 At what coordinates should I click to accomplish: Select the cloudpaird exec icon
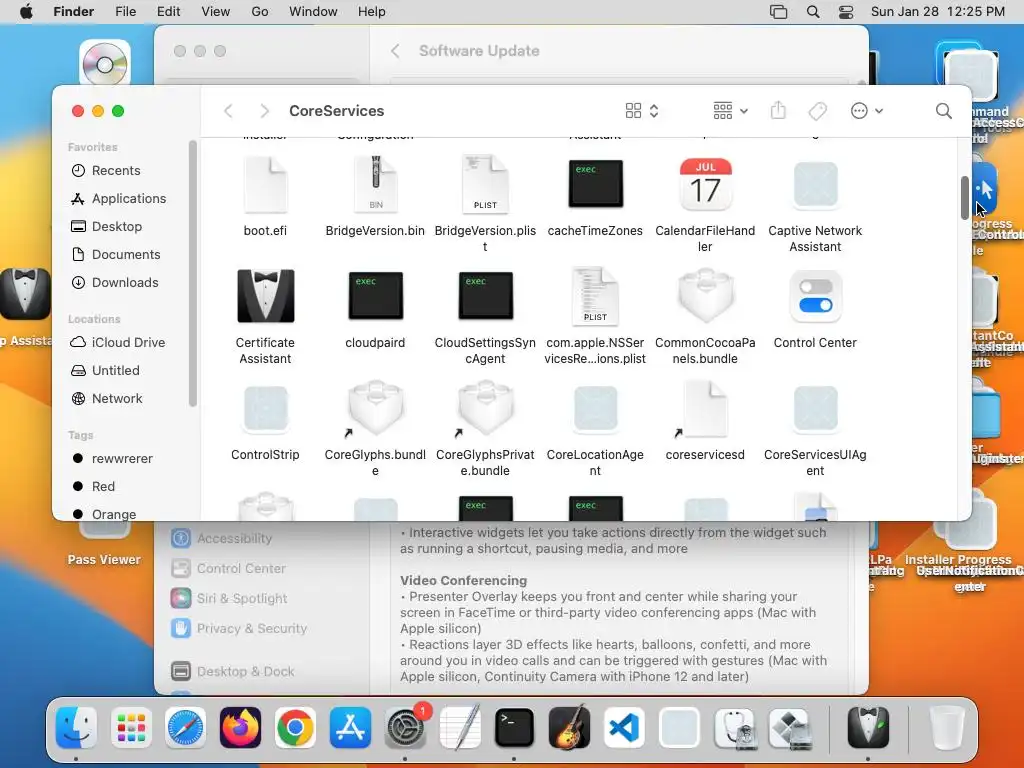376,296
